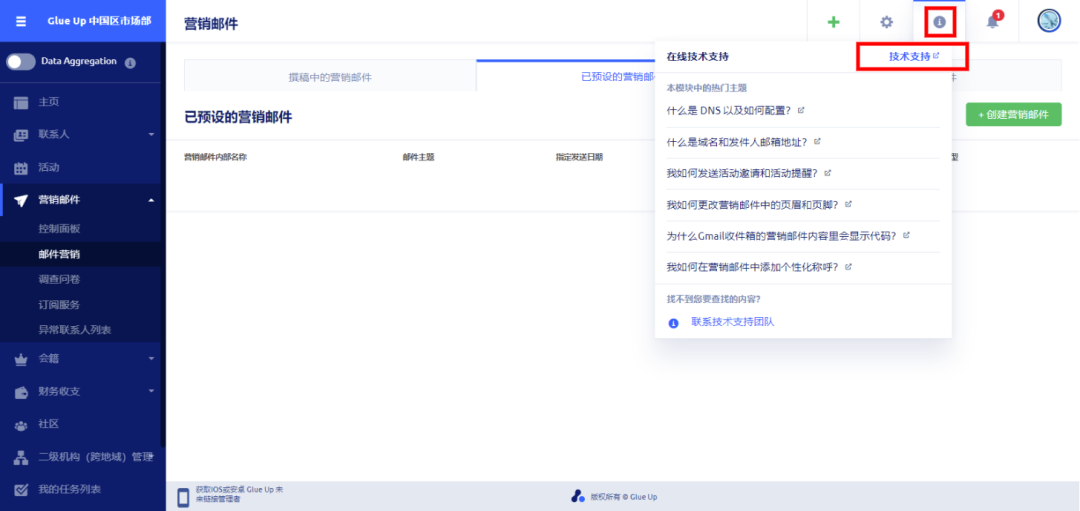This screenshot has width=1080, height=511.
Task: Open the 技术支持 link
Action: click(x=909, y=56)
